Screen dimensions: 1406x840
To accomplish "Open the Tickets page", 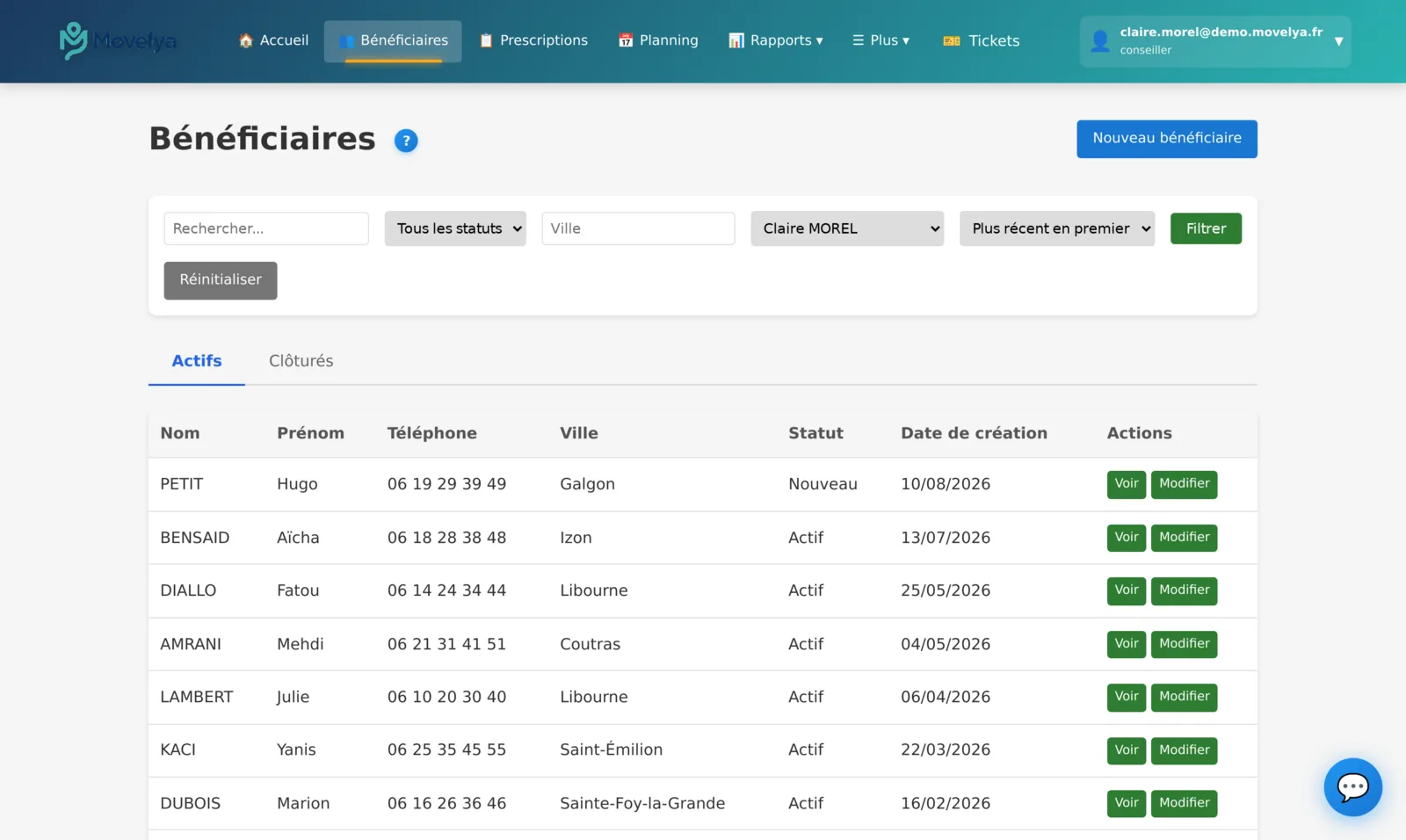I will coord(982,40).
